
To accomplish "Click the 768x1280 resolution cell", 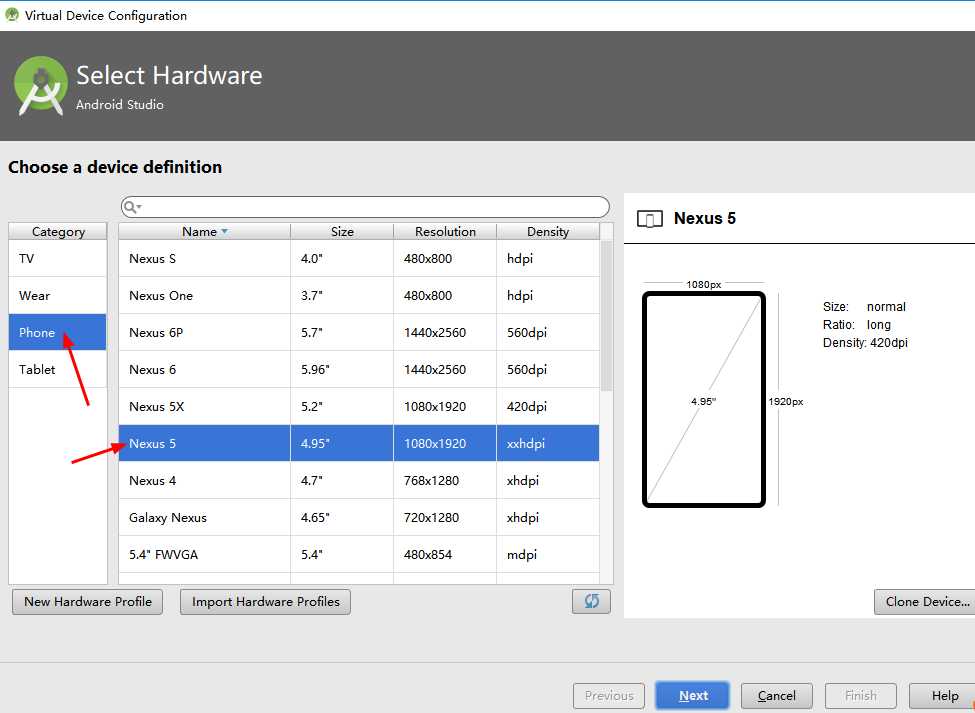I will [x=445, y=481].
